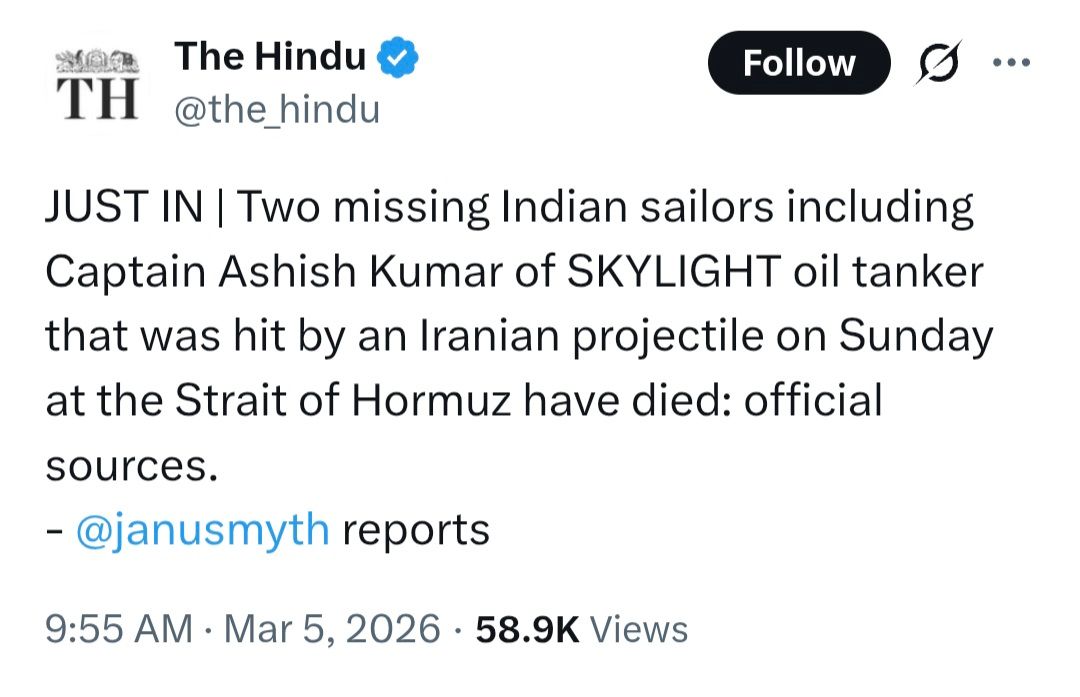Open the three-dot more options menu

point(1009,61)
